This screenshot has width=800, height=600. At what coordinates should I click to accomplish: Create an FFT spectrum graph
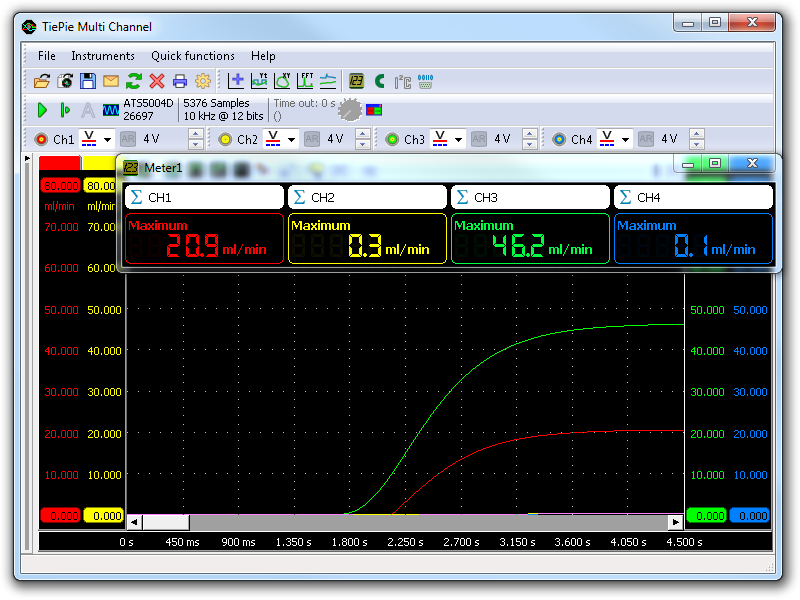(305, 81)
